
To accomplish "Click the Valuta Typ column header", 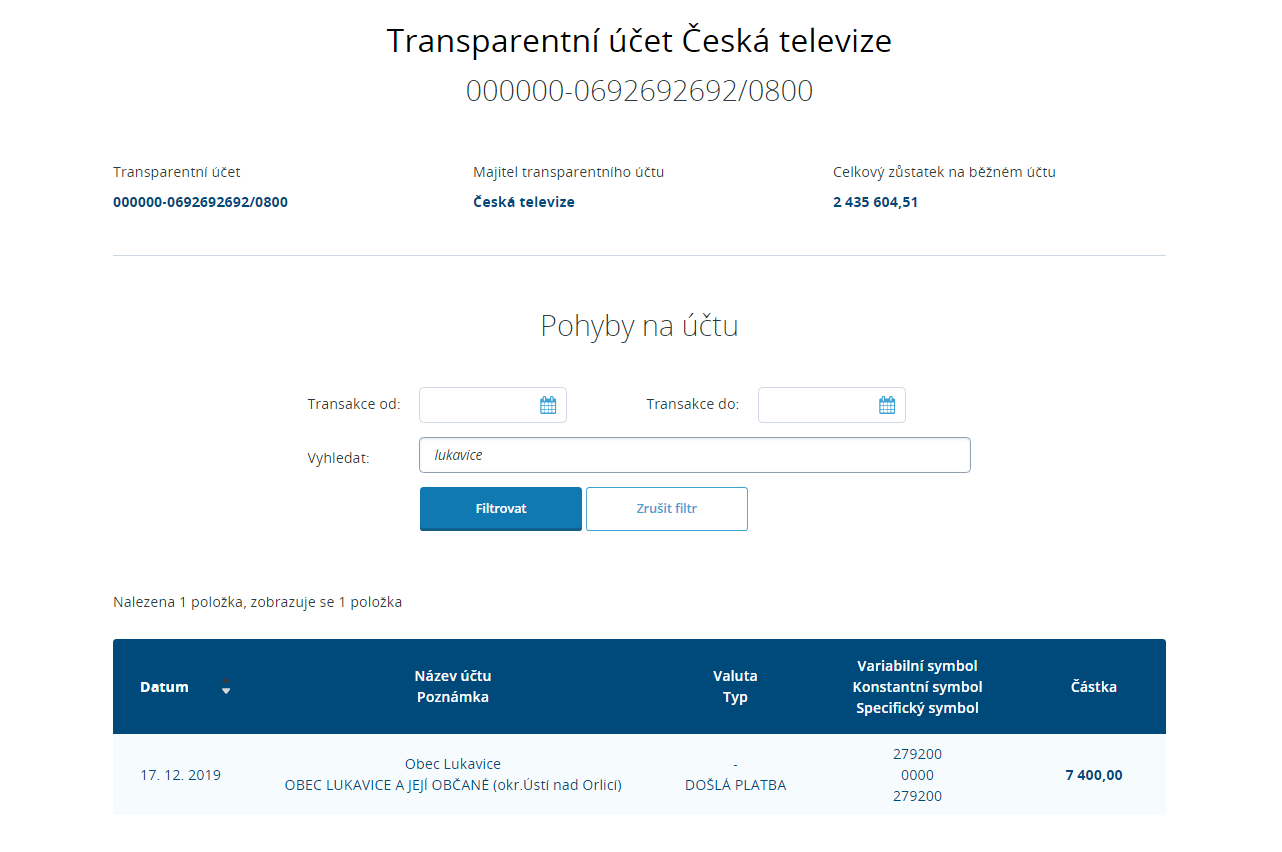I will [735, 687].
